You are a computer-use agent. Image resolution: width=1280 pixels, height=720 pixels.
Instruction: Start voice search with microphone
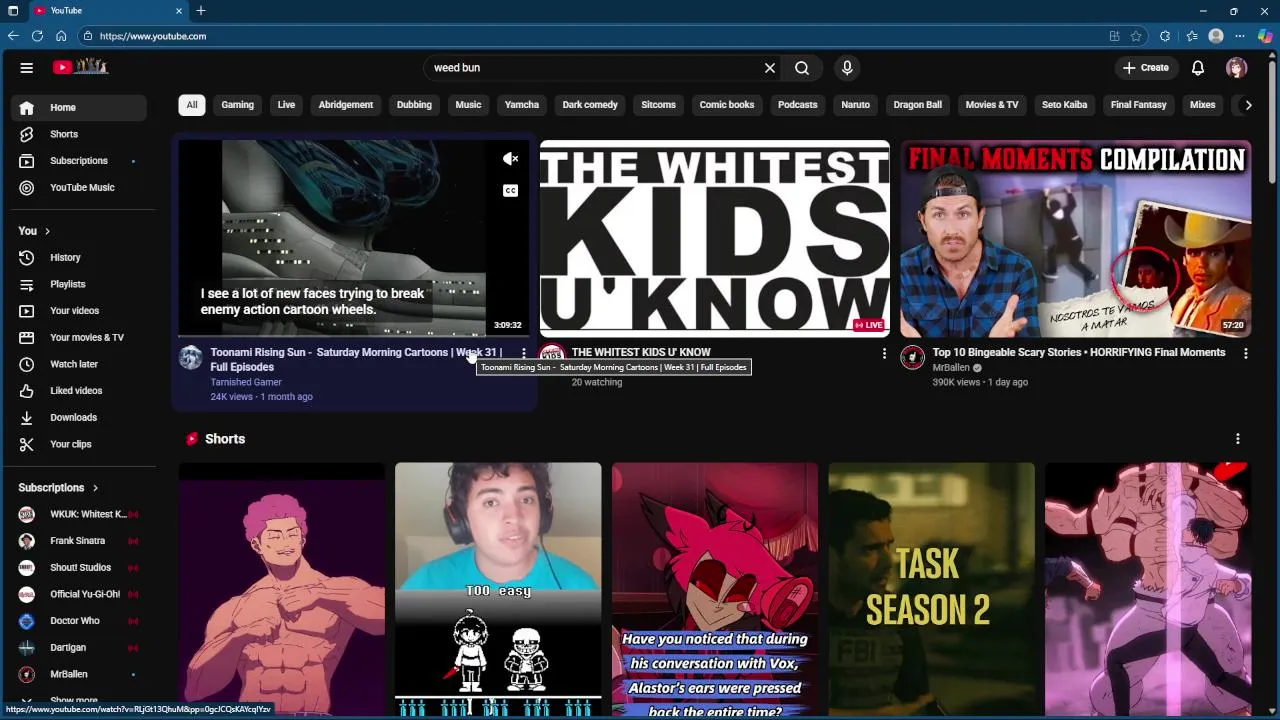[x=847, y=68]
